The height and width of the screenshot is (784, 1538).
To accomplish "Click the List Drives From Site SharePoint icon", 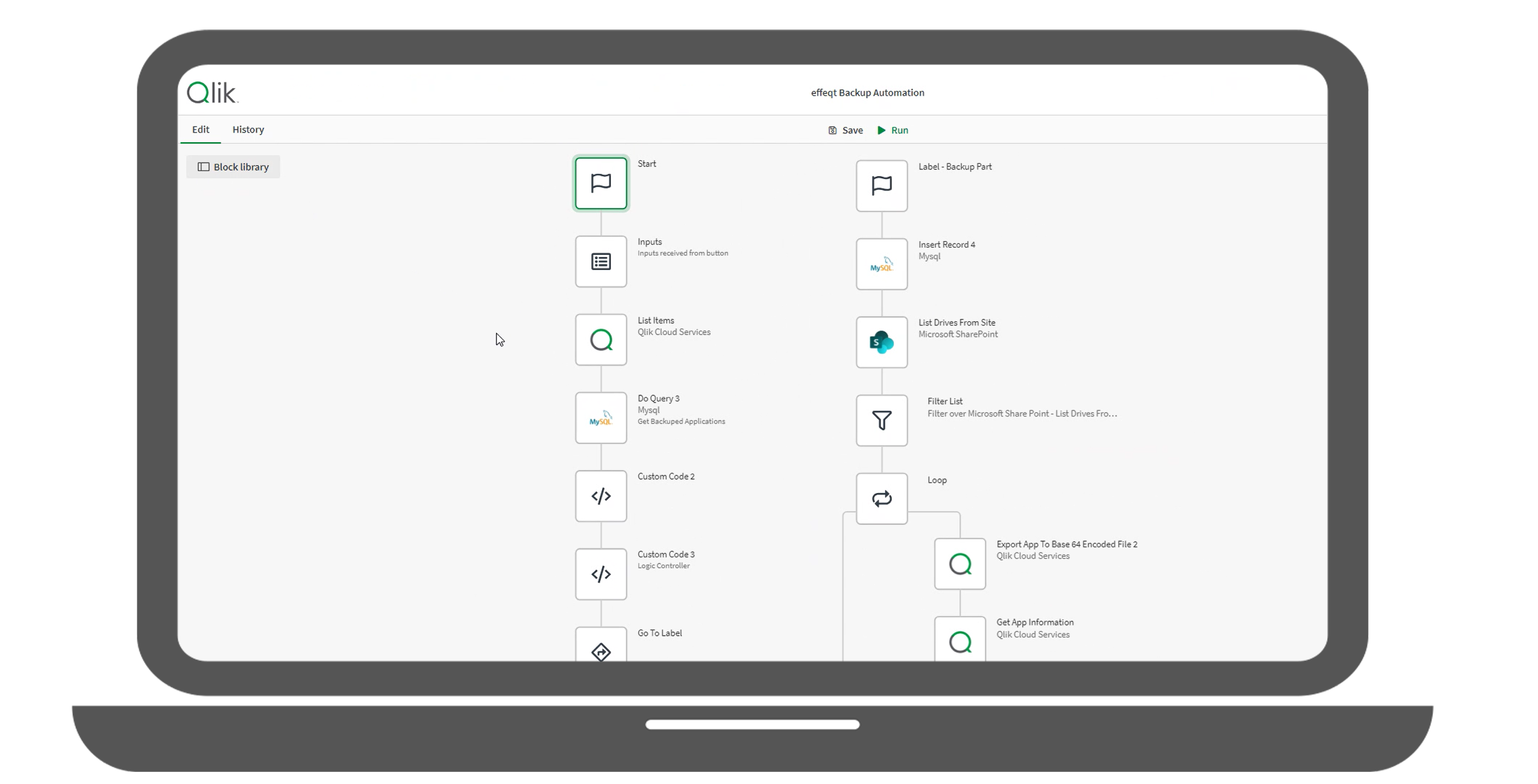I will click(x=881, y=341).
